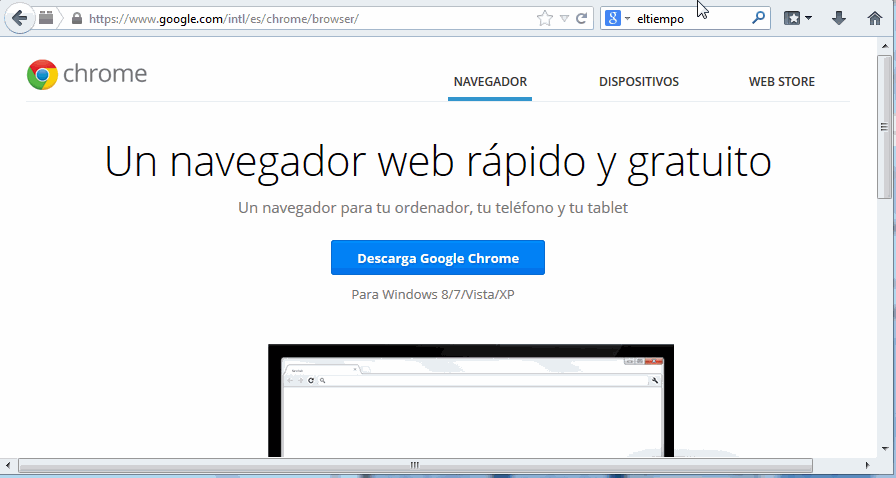This screenshot has width=896, height=478.
Task: Click the browser back arrow button
Action: click(18, 18)
